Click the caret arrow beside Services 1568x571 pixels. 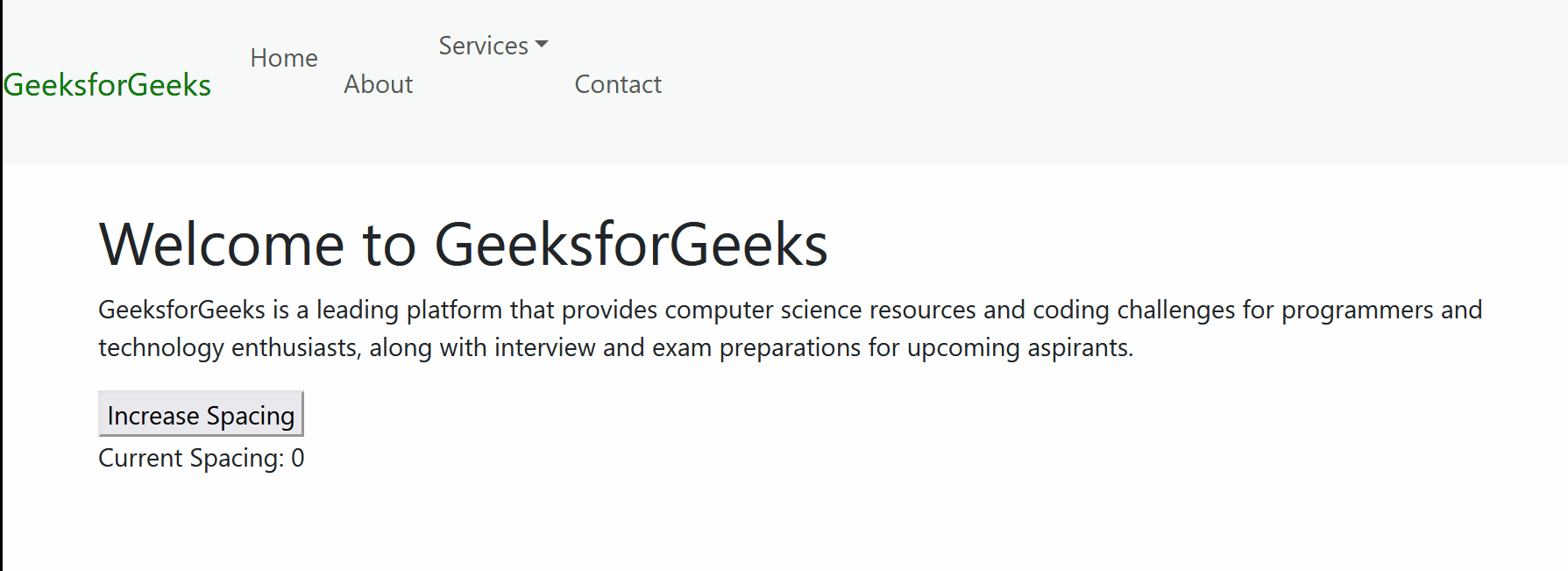pyautogui.click(x=542, y=44)
